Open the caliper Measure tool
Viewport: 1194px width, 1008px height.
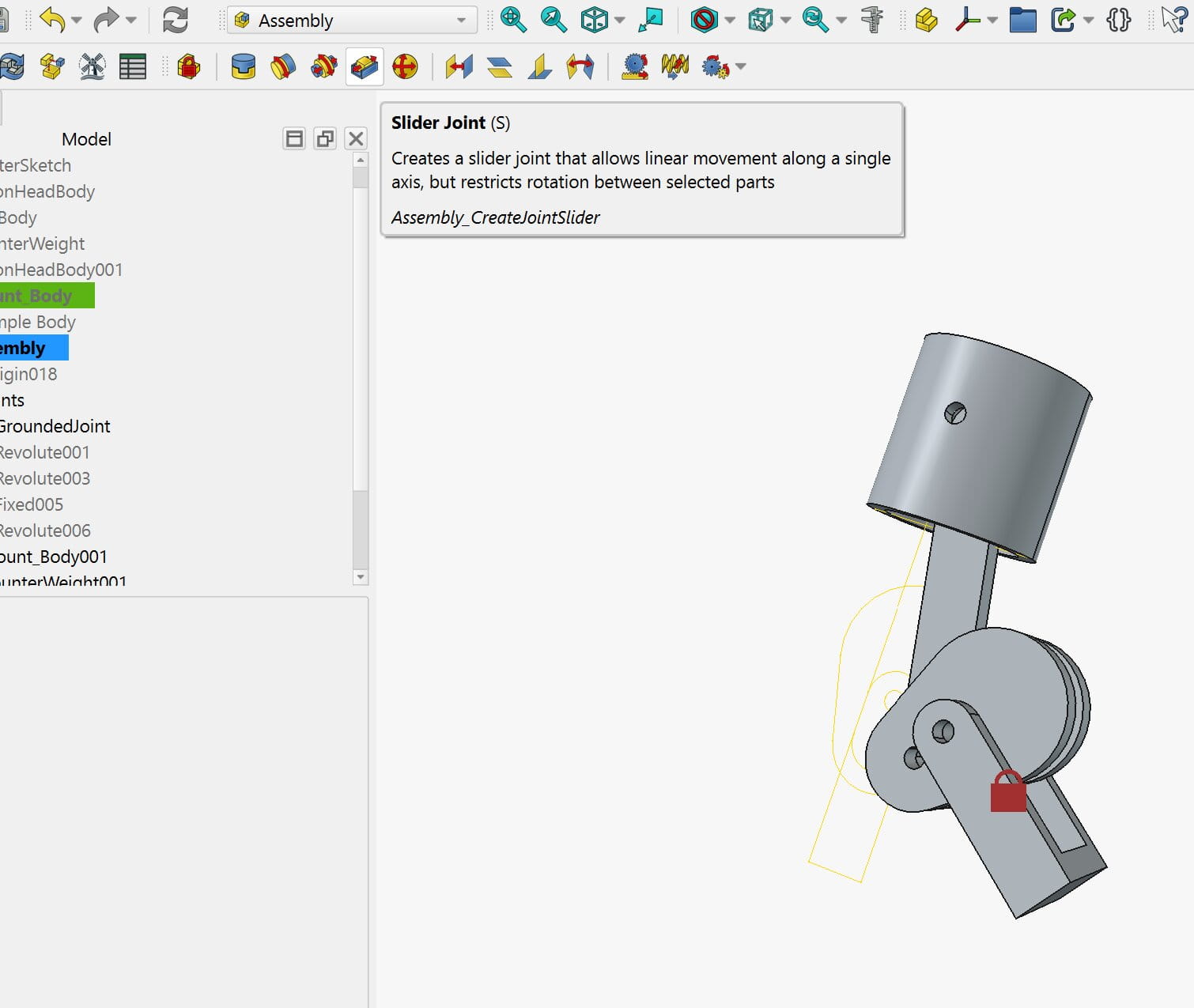click(872, 20)
